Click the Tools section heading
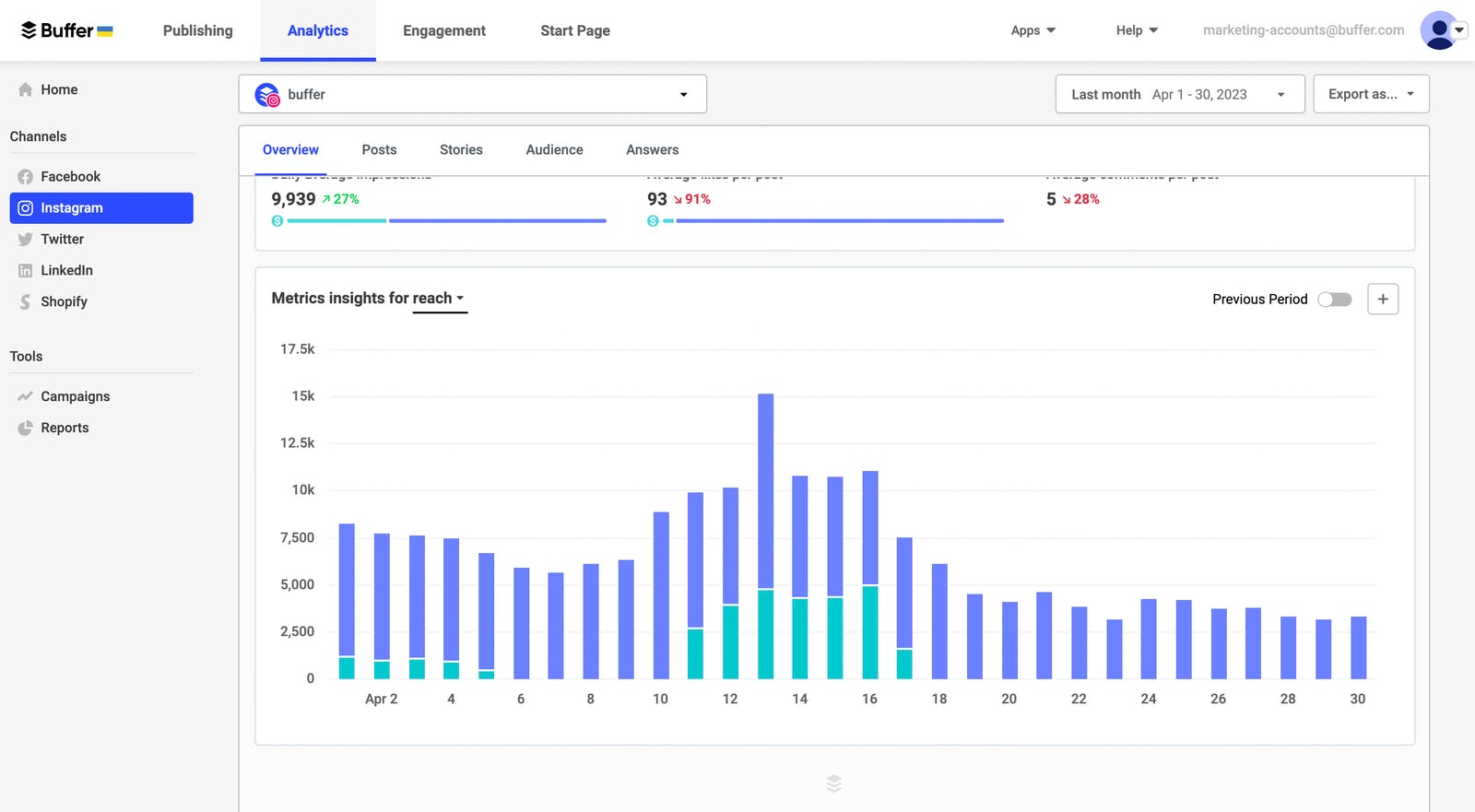The height and width of the screenshot is (812, 1475). coord(26,357)
